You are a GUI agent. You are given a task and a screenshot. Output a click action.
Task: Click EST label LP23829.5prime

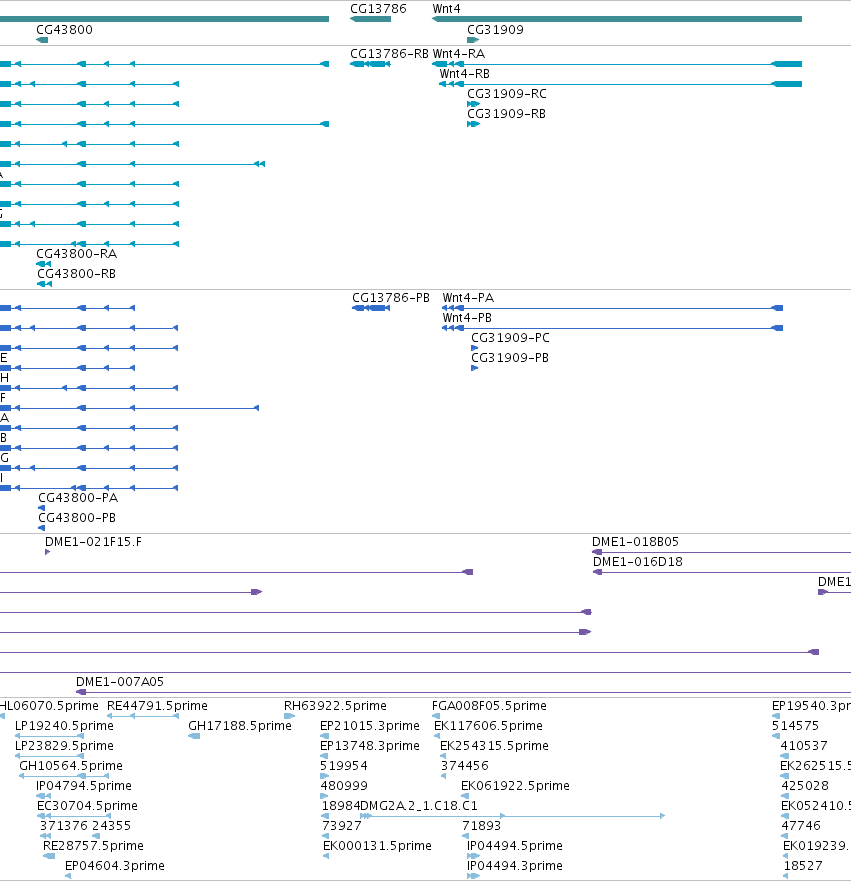coord(64,746)
